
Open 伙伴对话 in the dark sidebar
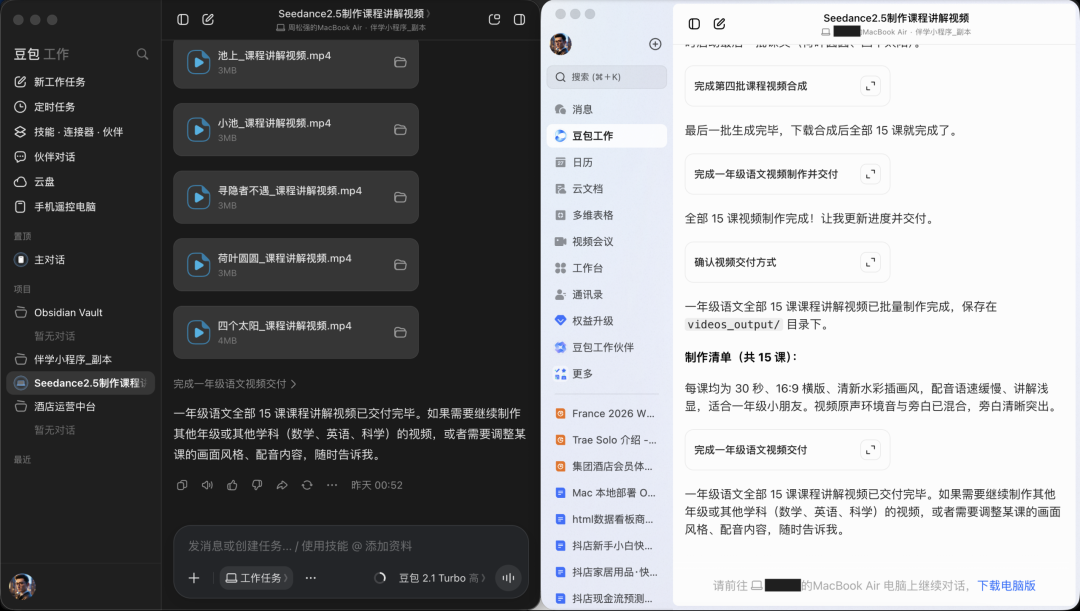pyautogui.click(x=81, y=157)
